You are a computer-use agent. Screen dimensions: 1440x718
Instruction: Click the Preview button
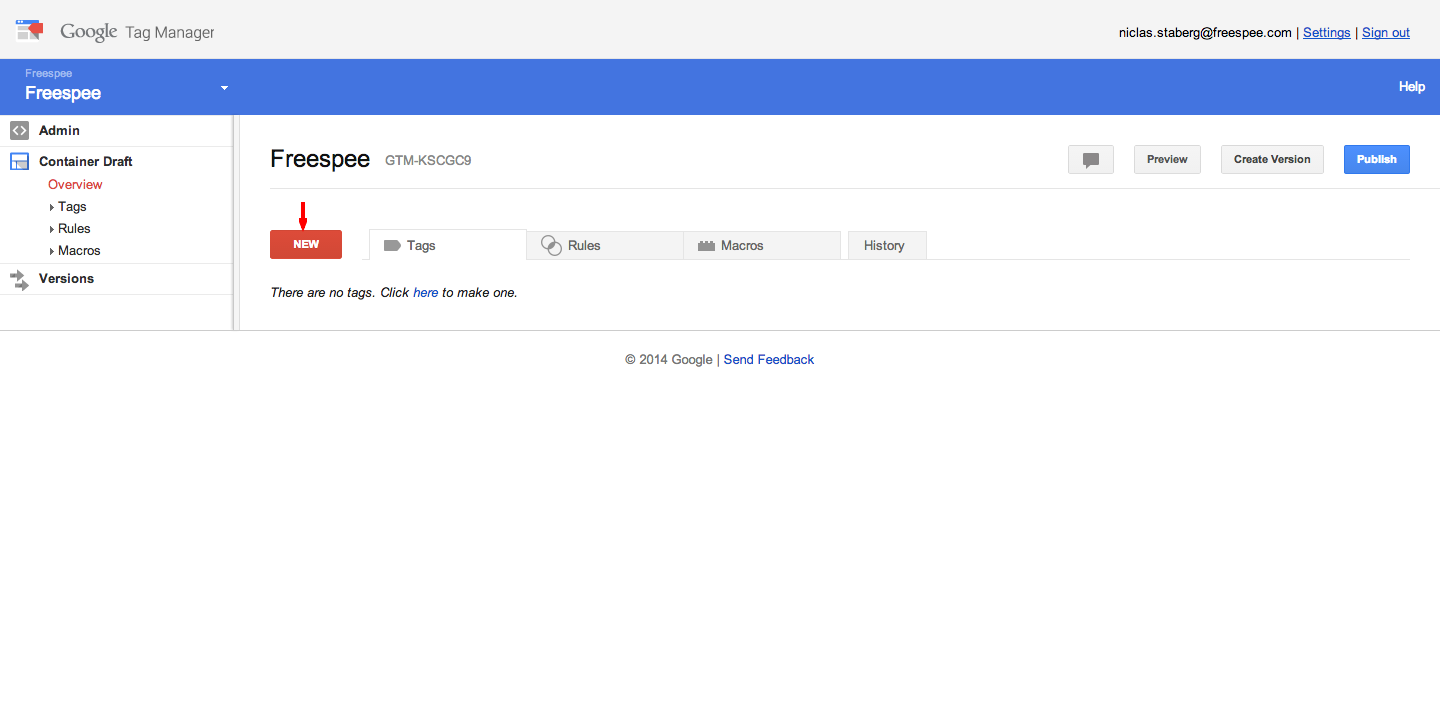click(1167, 159)
